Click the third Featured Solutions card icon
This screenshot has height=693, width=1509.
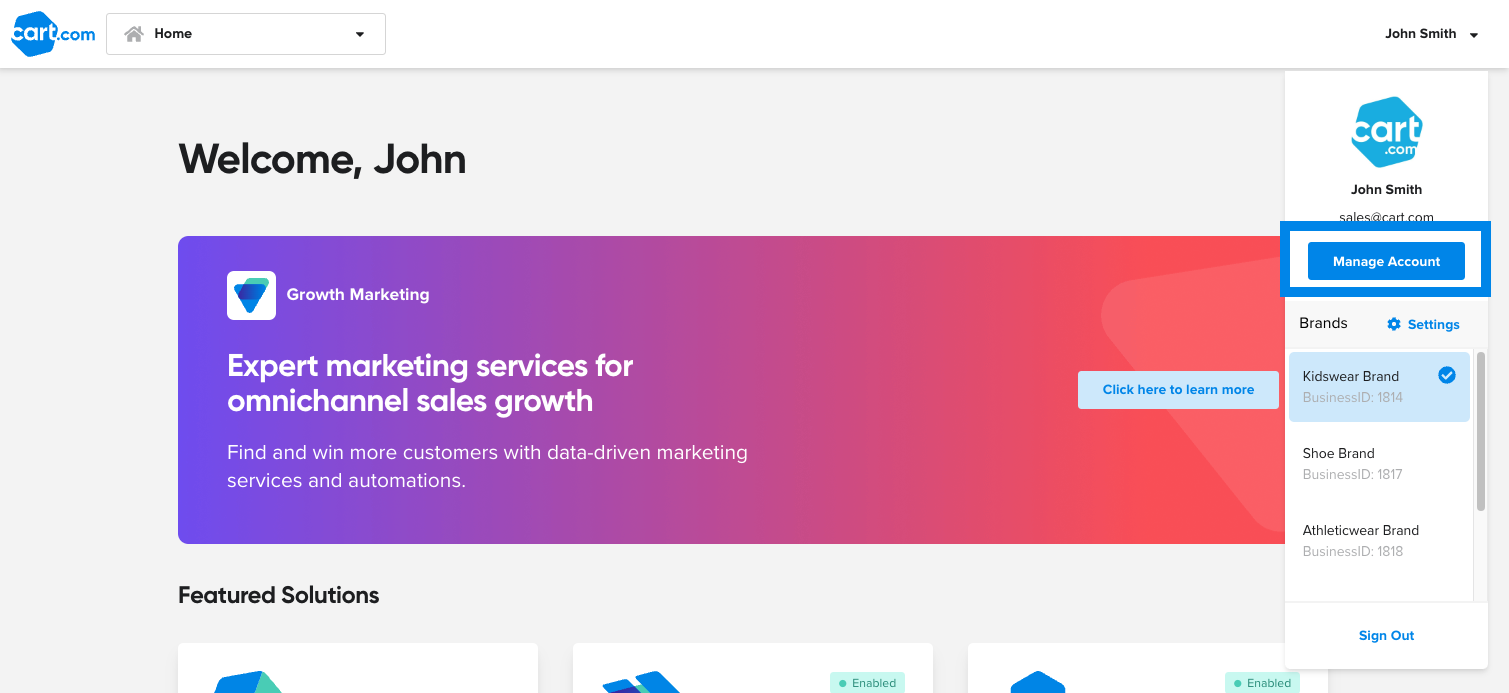point(1037,682)
